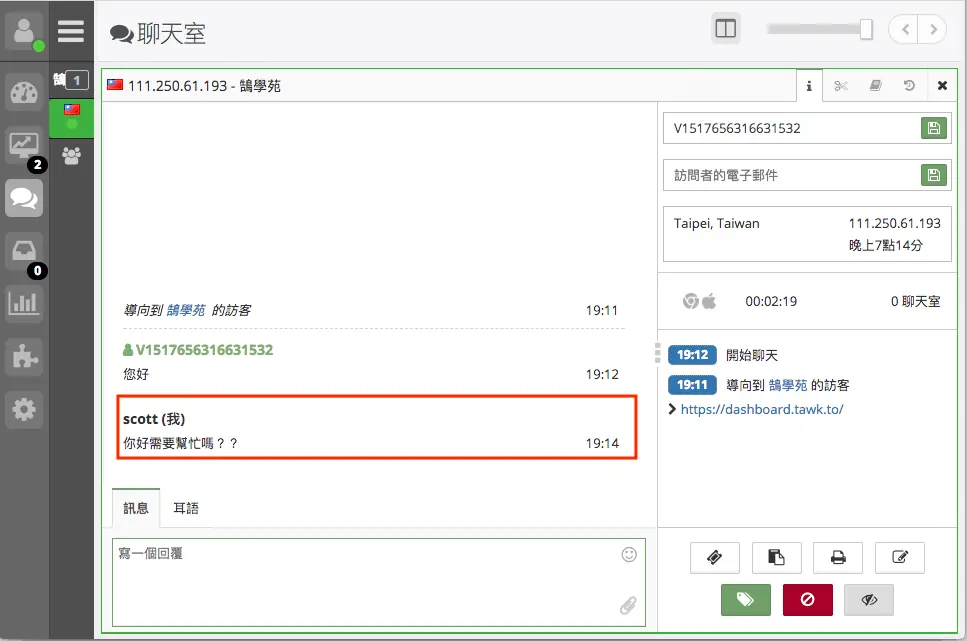
Task: Switch to the 訊息 tab
Action: point(136,508)
